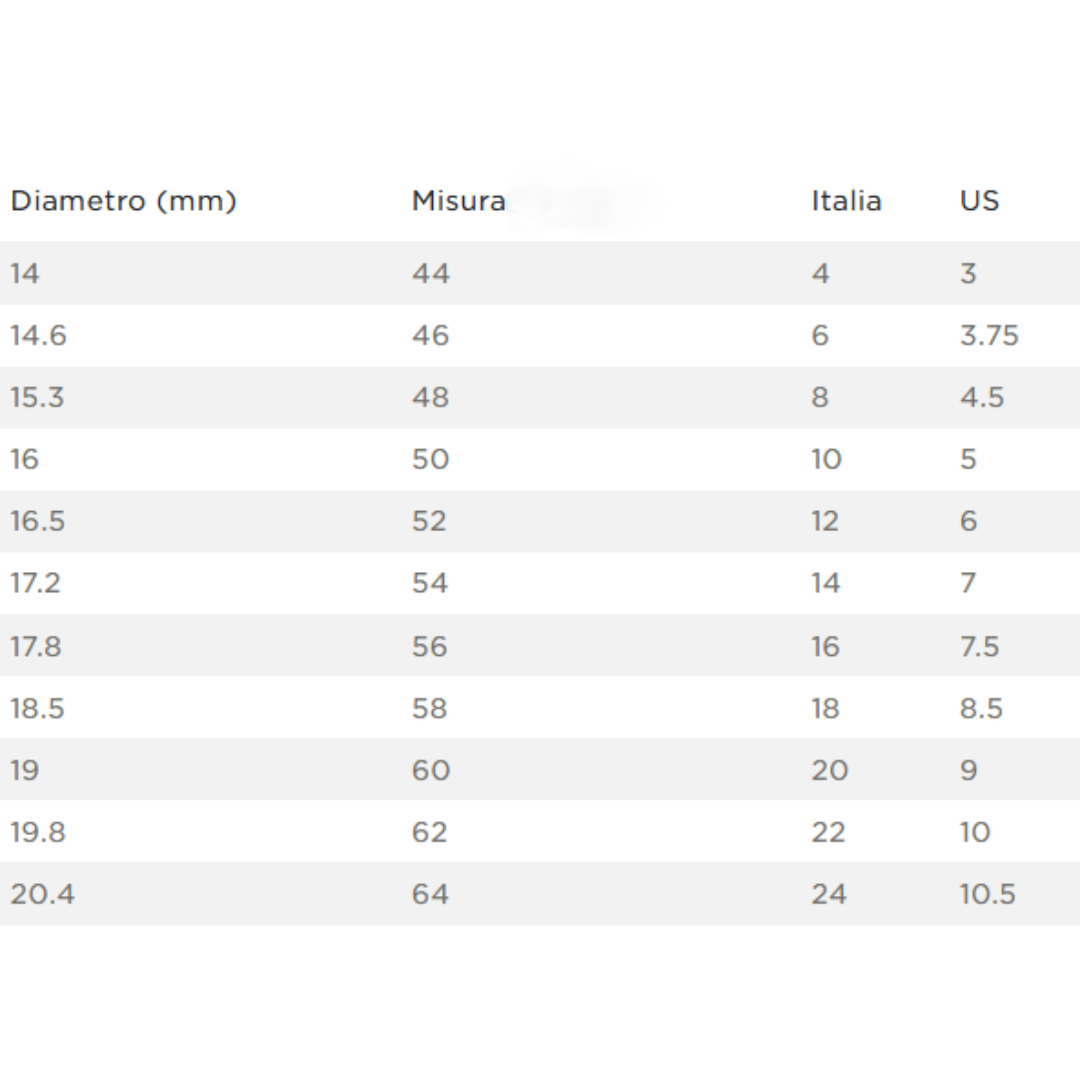
Task: Select US size 4.5
Action: [x=982, y=397]
